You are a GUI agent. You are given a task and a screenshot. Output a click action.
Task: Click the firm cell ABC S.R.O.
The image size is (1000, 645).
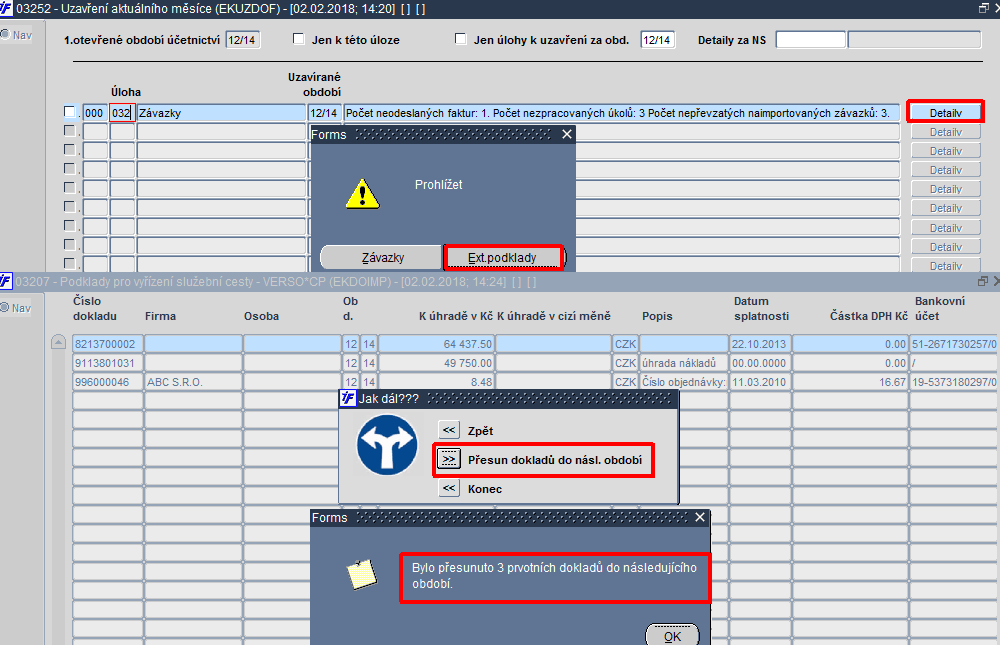(193, 382)
